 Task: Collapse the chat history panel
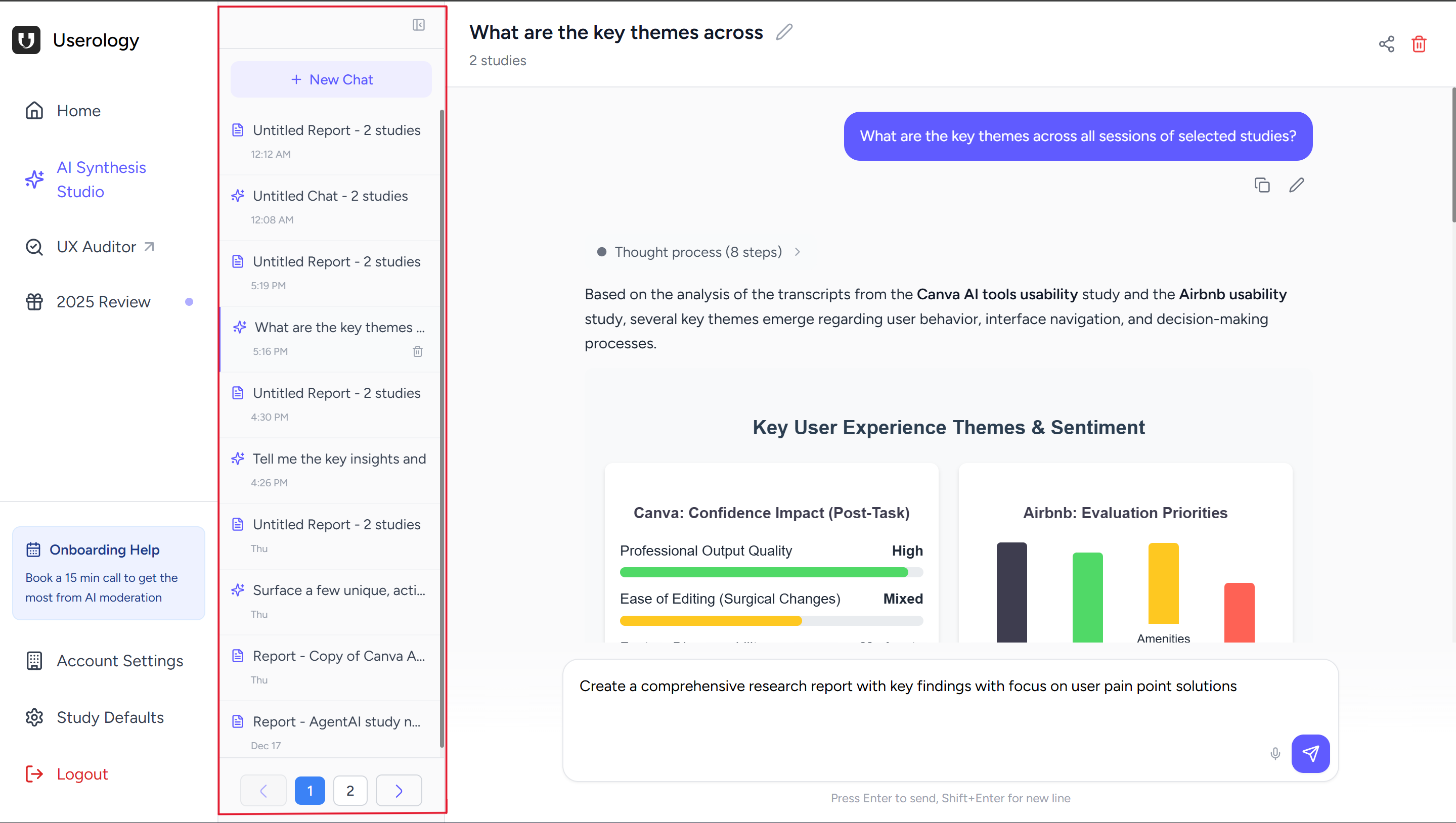coord(418,25)
